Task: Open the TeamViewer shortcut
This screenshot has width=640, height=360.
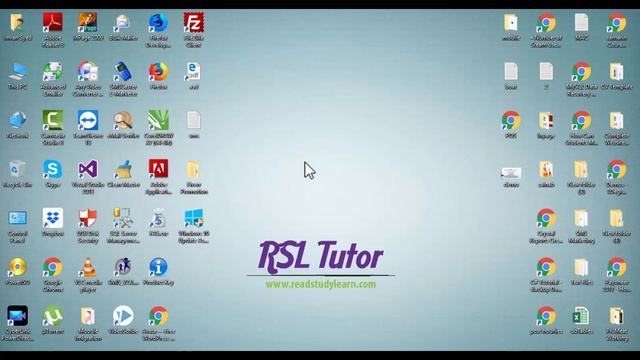Action: pyautogui.click(x=88, y=120)
